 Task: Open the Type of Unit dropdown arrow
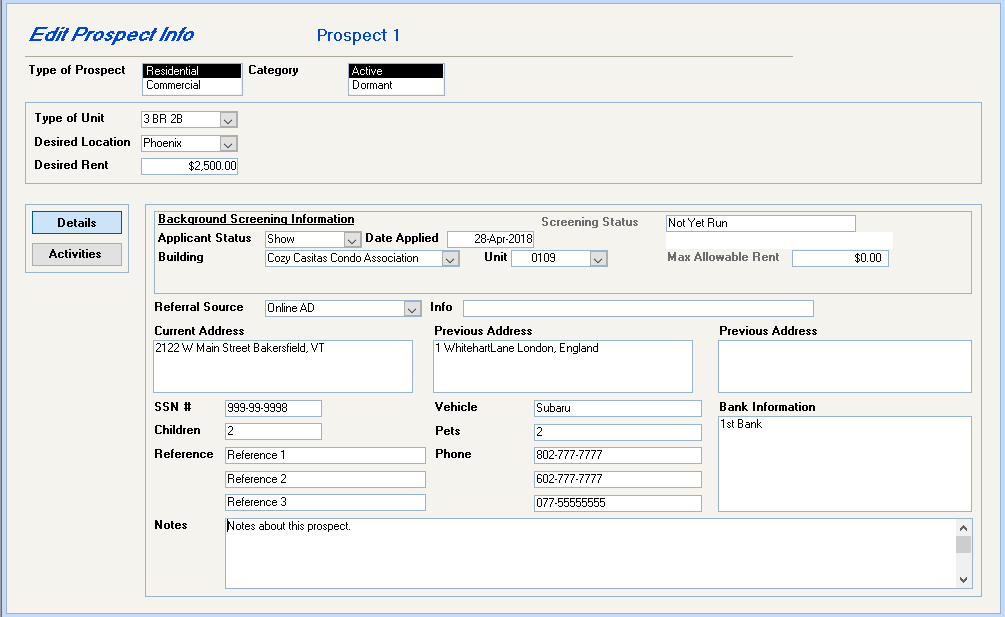pos(228,120)
